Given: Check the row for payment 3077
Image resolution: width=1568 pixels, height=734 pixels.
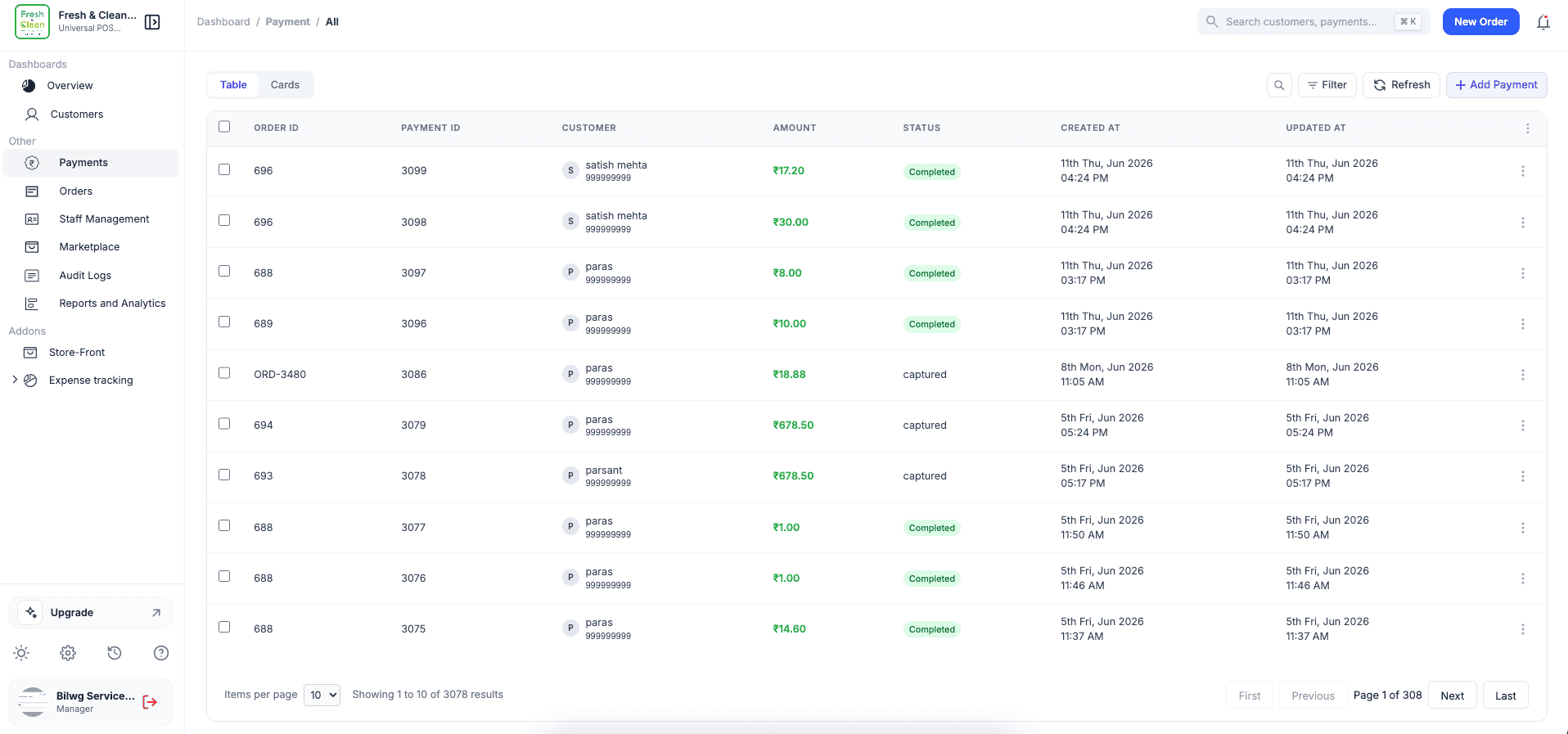Looking at the screenshot, I should point(224,525).
